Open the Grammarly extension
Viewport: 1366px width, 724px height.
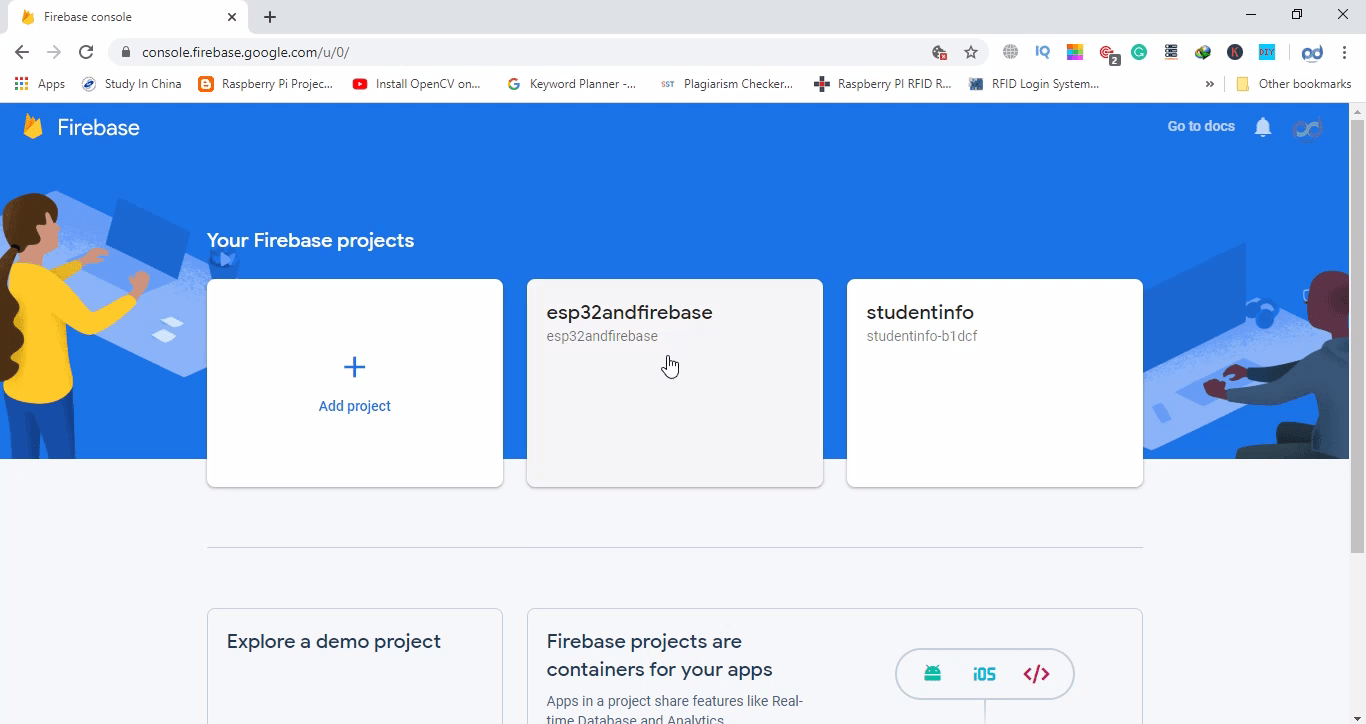click(1139, 52)
